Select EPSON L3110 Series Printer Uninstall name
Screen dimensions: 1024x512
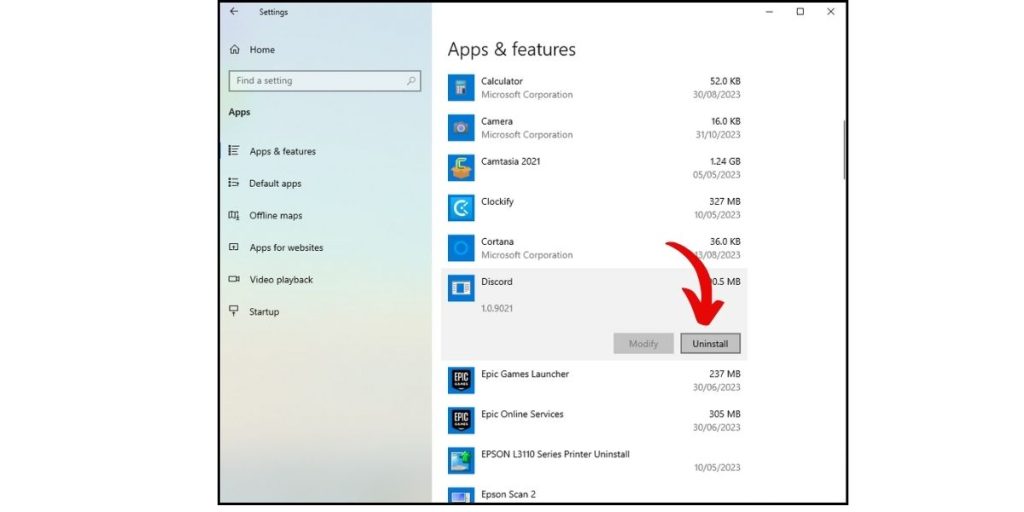[x=555, y=454]
